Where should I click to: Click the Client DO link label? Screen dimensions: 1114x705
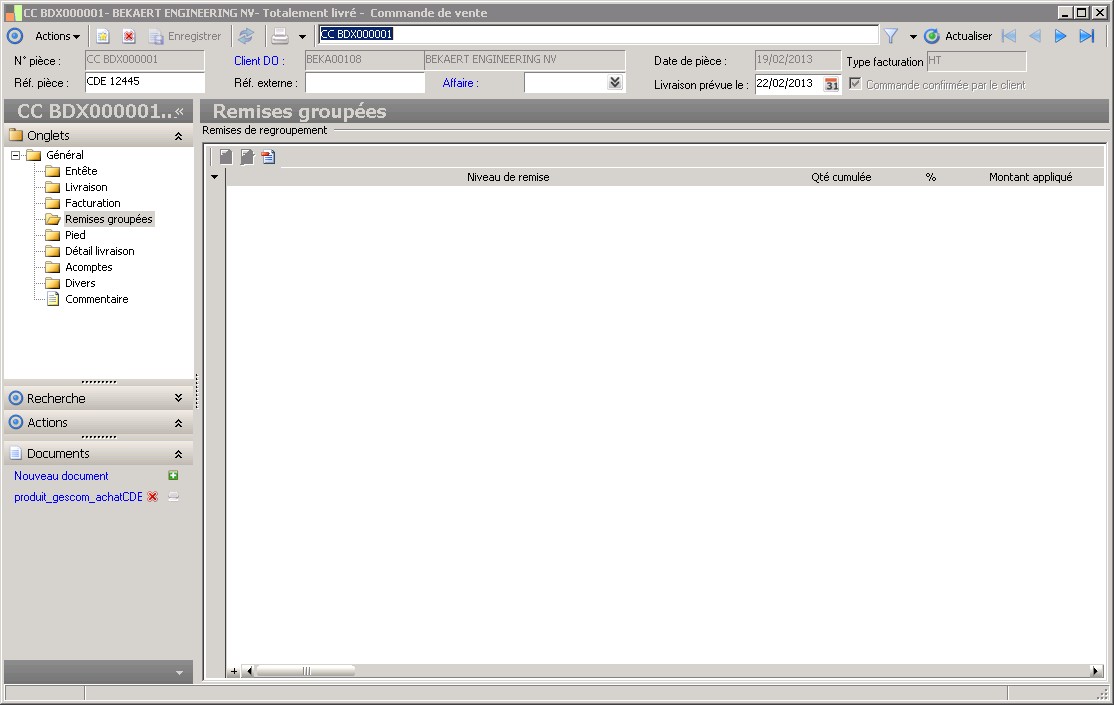coord(259,61)
